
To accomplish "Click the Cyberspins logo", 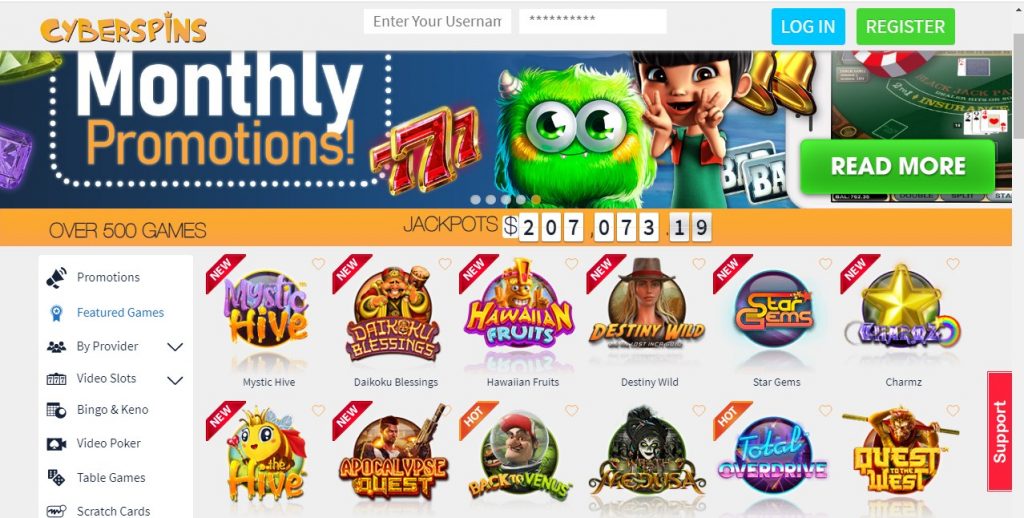I will [123, 28].
